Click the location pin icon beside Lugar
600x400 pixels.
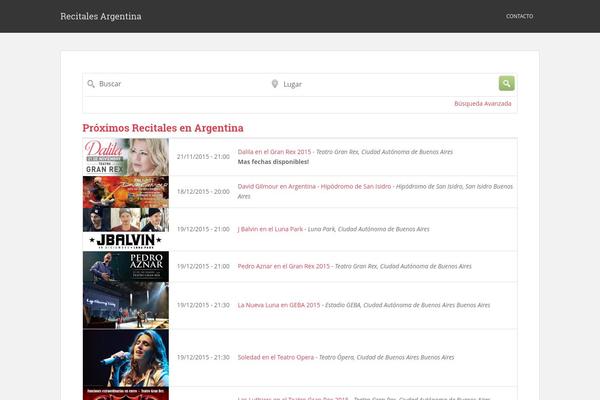click(x=275, y=84)
